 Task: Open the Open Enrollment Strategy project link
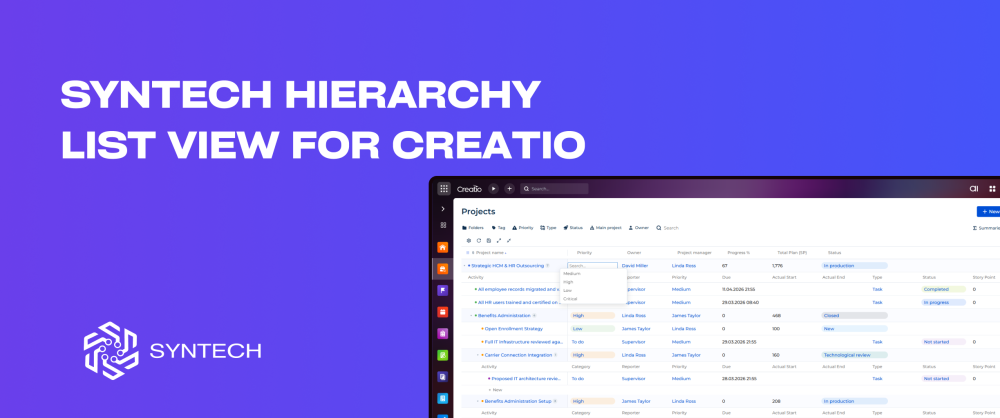513,328
